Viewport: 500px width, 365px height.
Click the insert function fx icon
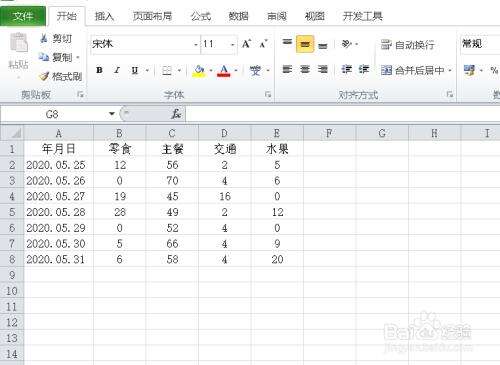pyautogui.click(x=176, y=114)
